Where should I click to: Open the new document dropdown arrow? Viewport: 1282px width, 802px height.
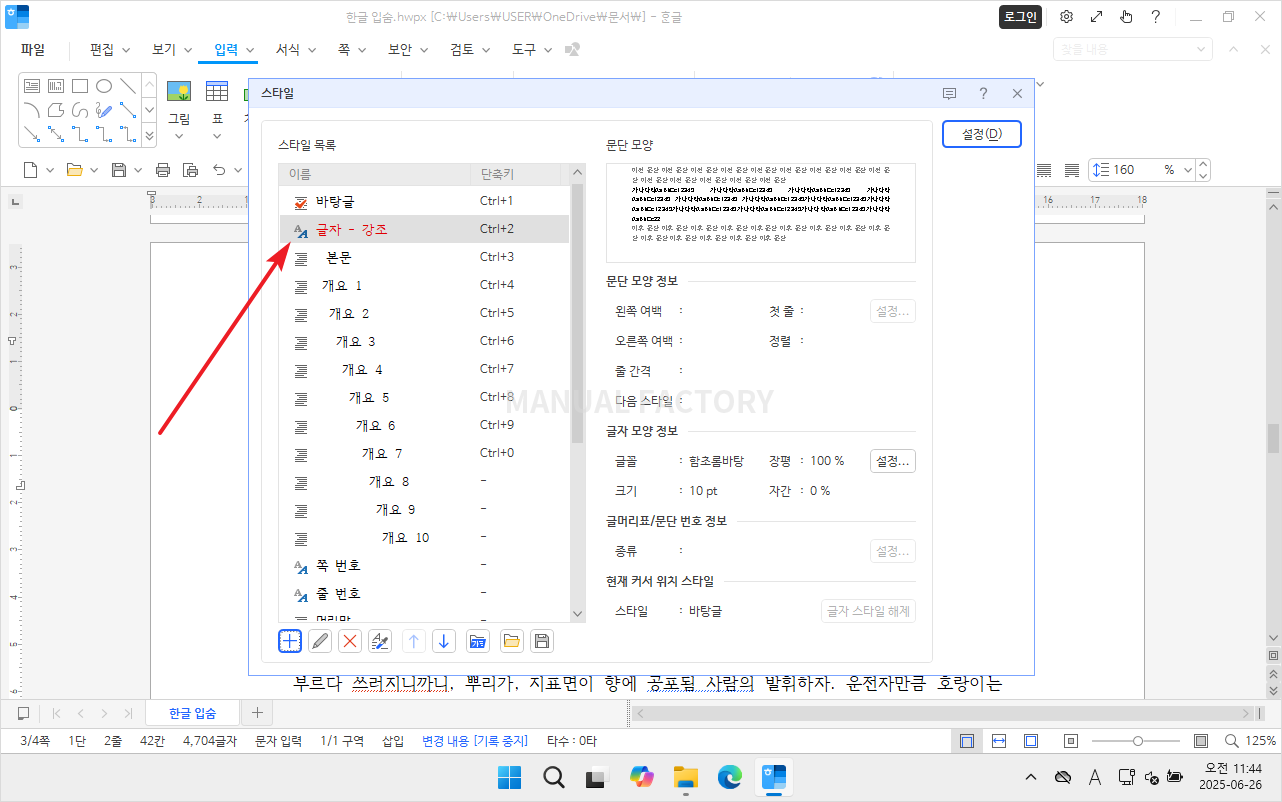coord(50,170)
